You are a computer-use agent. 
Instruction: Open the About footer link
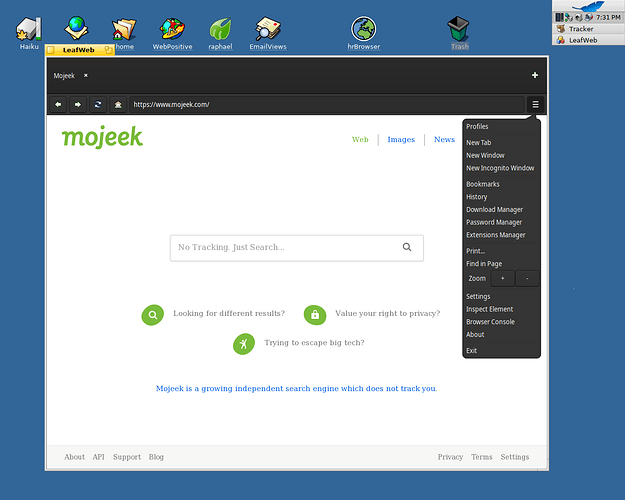click(x=75, y=457)
